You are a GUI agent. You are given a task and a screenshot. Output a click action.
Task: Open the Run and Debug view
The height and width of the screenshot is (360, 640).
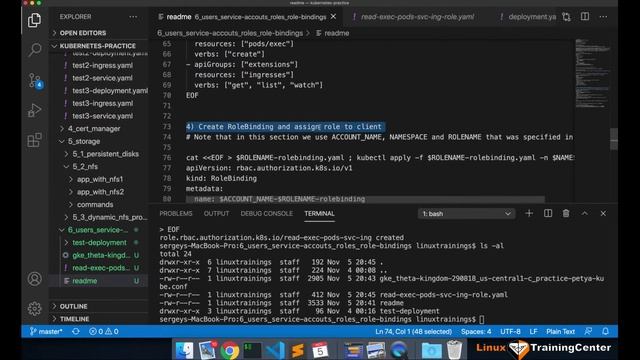coord(34,110)
